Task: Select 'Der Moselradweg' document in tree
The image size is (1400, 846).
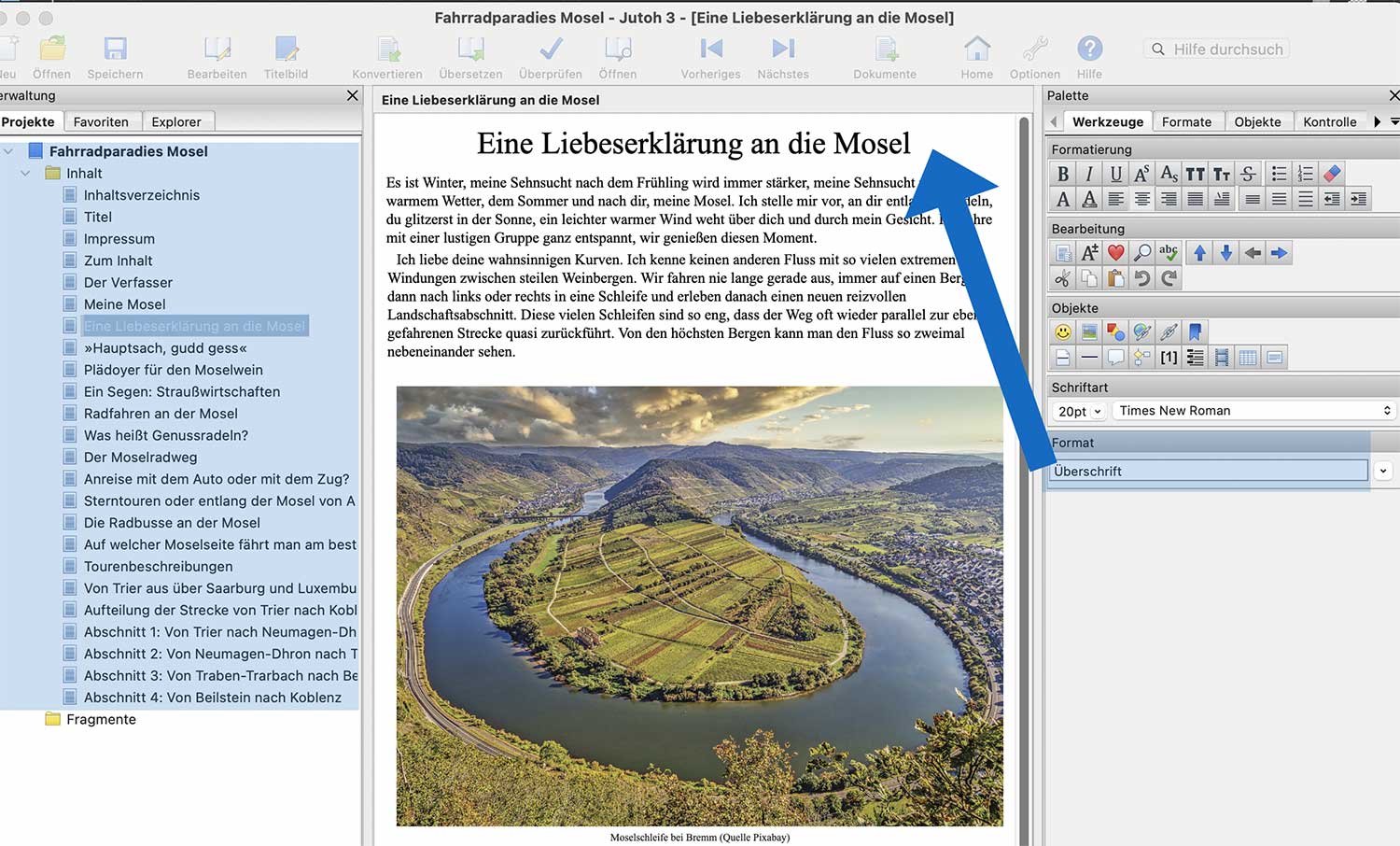Action: coord(140,458)
